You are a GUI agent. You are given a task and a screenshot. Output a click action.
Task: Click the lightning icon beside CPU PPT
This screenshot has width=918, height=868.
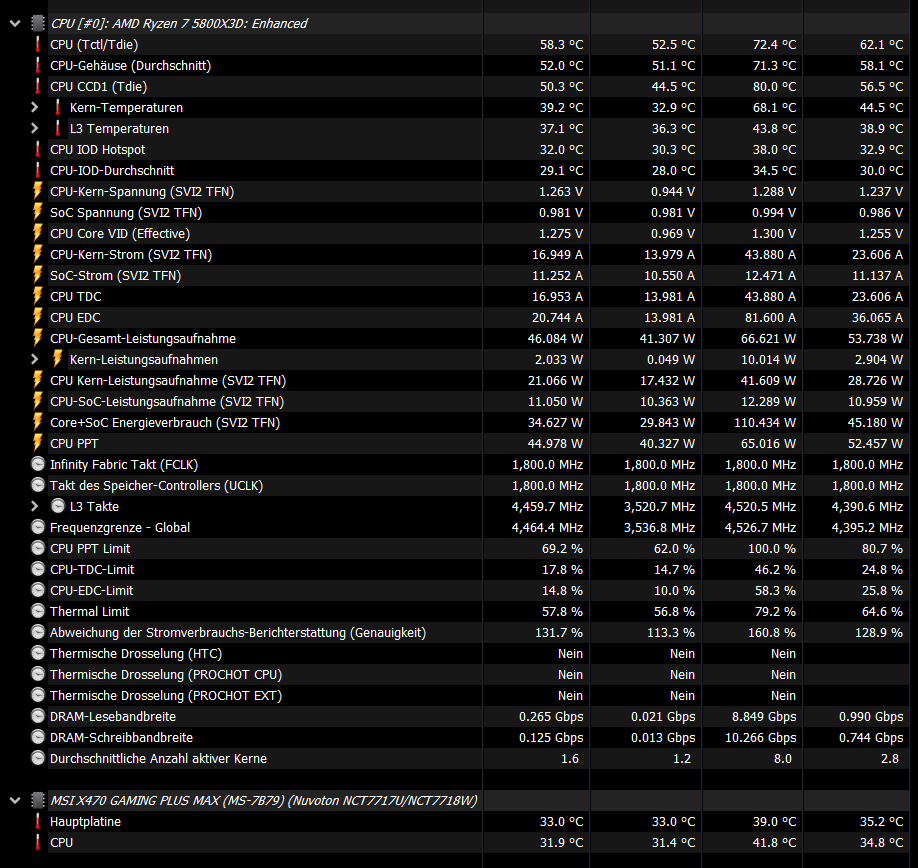pos(37,444)
